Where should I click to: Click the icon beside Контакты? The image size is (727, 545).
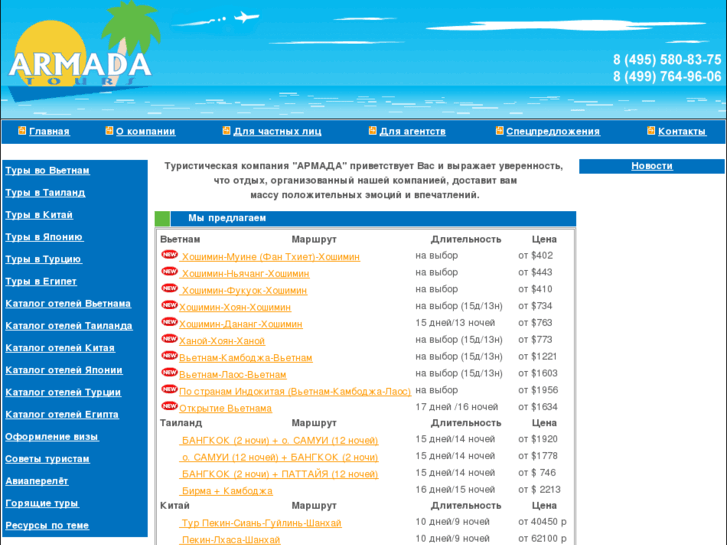(x=651, y=131)
